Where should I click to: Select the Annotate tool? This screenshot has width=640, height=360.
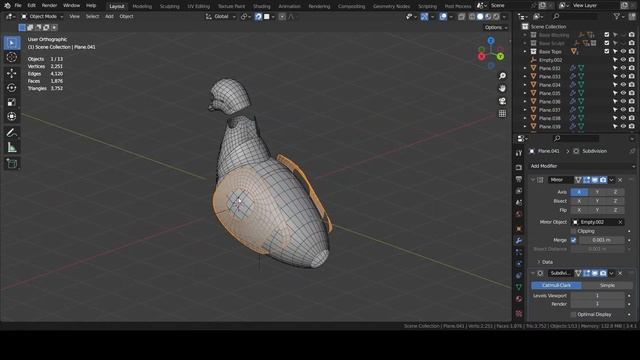point(12,133)
